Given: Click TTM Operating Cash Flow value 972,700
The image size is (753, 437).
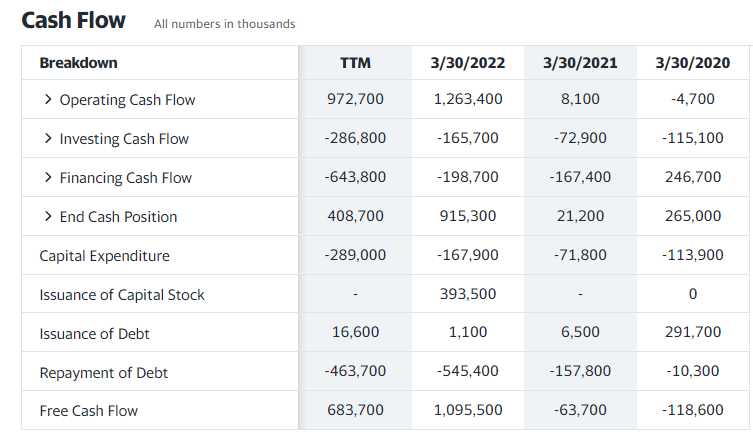Looking at the screenshot, I should [355, 99].
